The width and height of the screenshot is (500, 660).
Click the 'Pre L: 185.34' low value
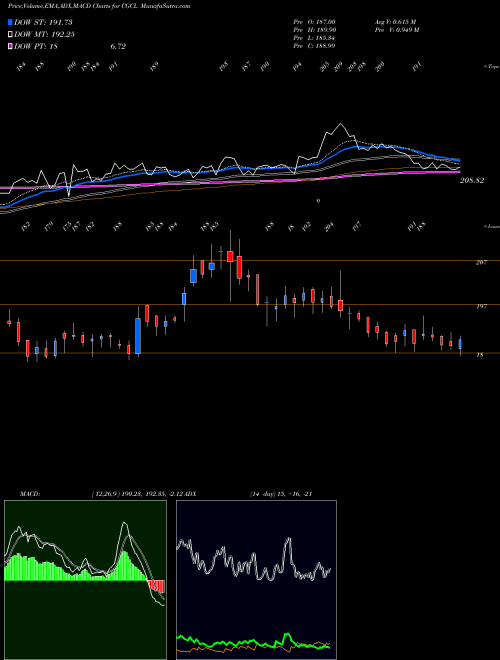tap(314, 38)
